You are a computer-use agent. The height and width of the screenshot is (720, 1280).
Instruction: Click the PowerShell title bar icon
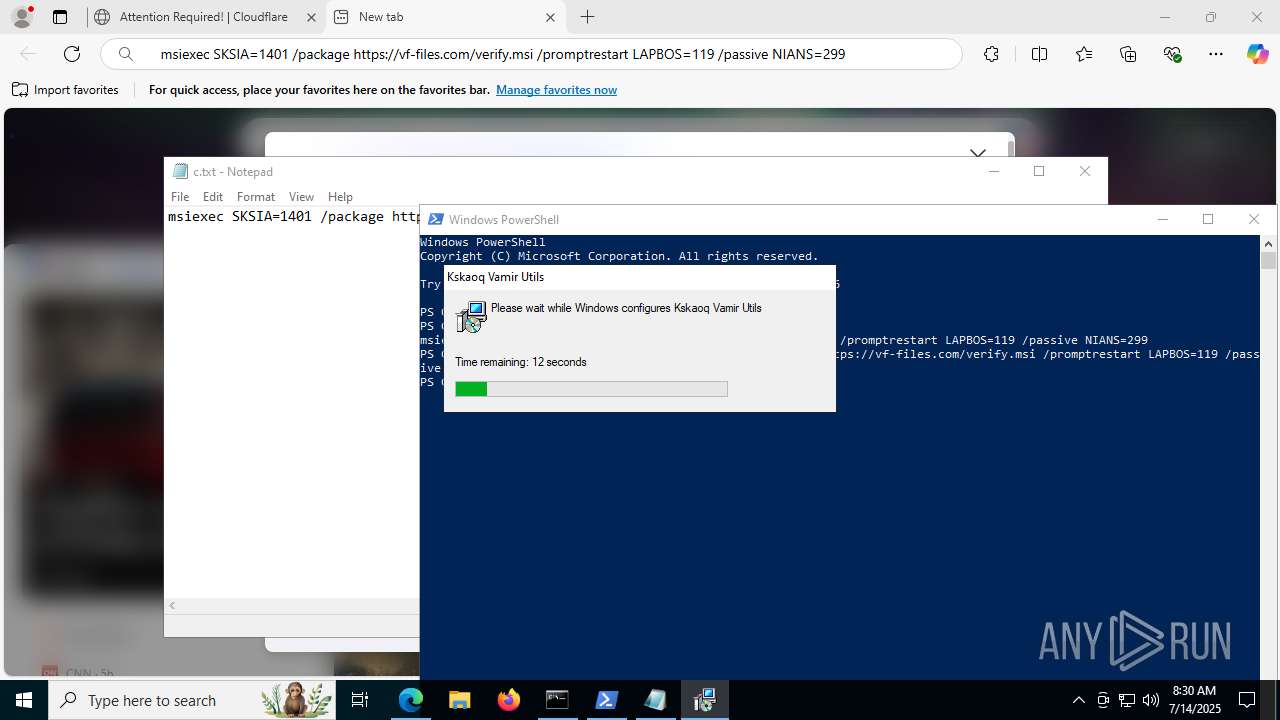tap(435, 219)
